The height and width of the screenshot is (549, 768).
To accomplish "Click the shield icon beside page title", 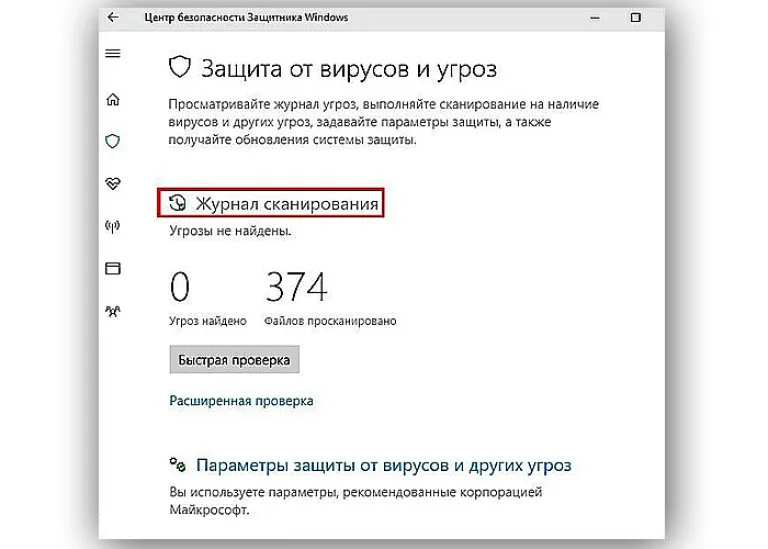I will pyautogui.click(x=180, y=67).
